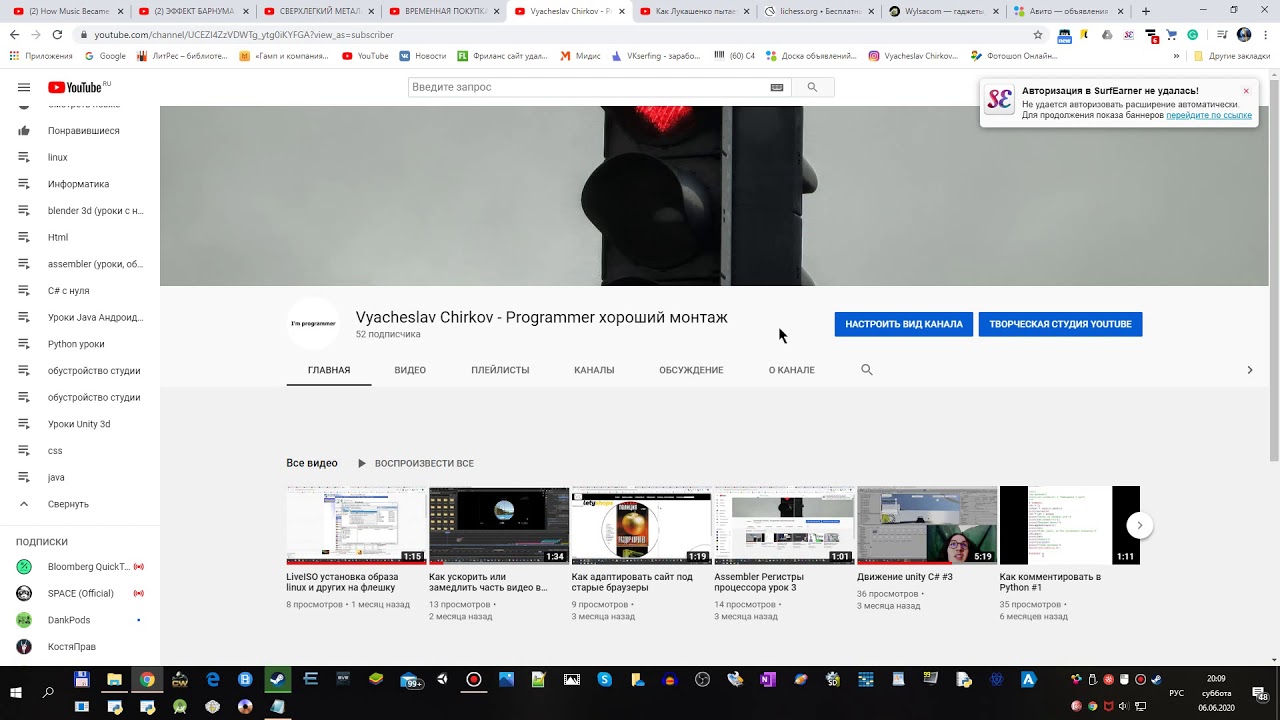Bookmark the page with star icon
1280x720 pixels.
(x=1038, y=34)
